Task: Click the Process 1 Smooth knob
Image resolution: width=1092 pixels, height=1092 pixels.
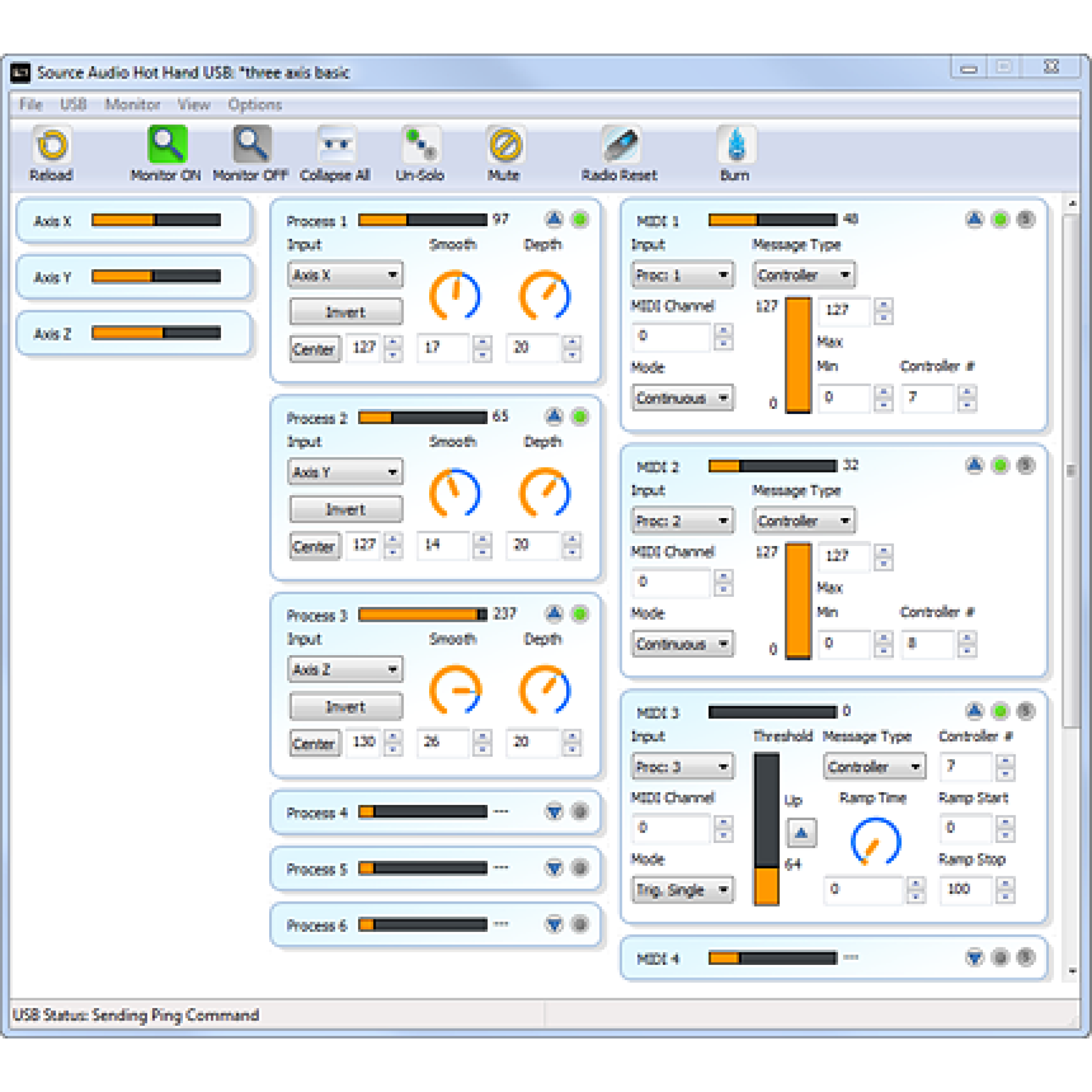Action: (x=454, y=295)
